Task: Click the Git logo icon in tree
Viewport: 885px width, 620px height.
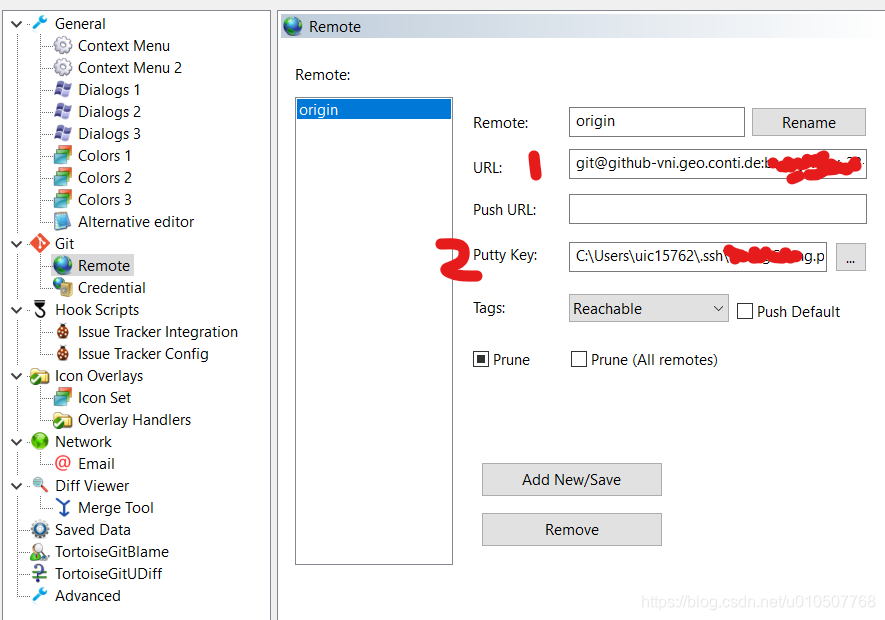Action: coord(40,243)
